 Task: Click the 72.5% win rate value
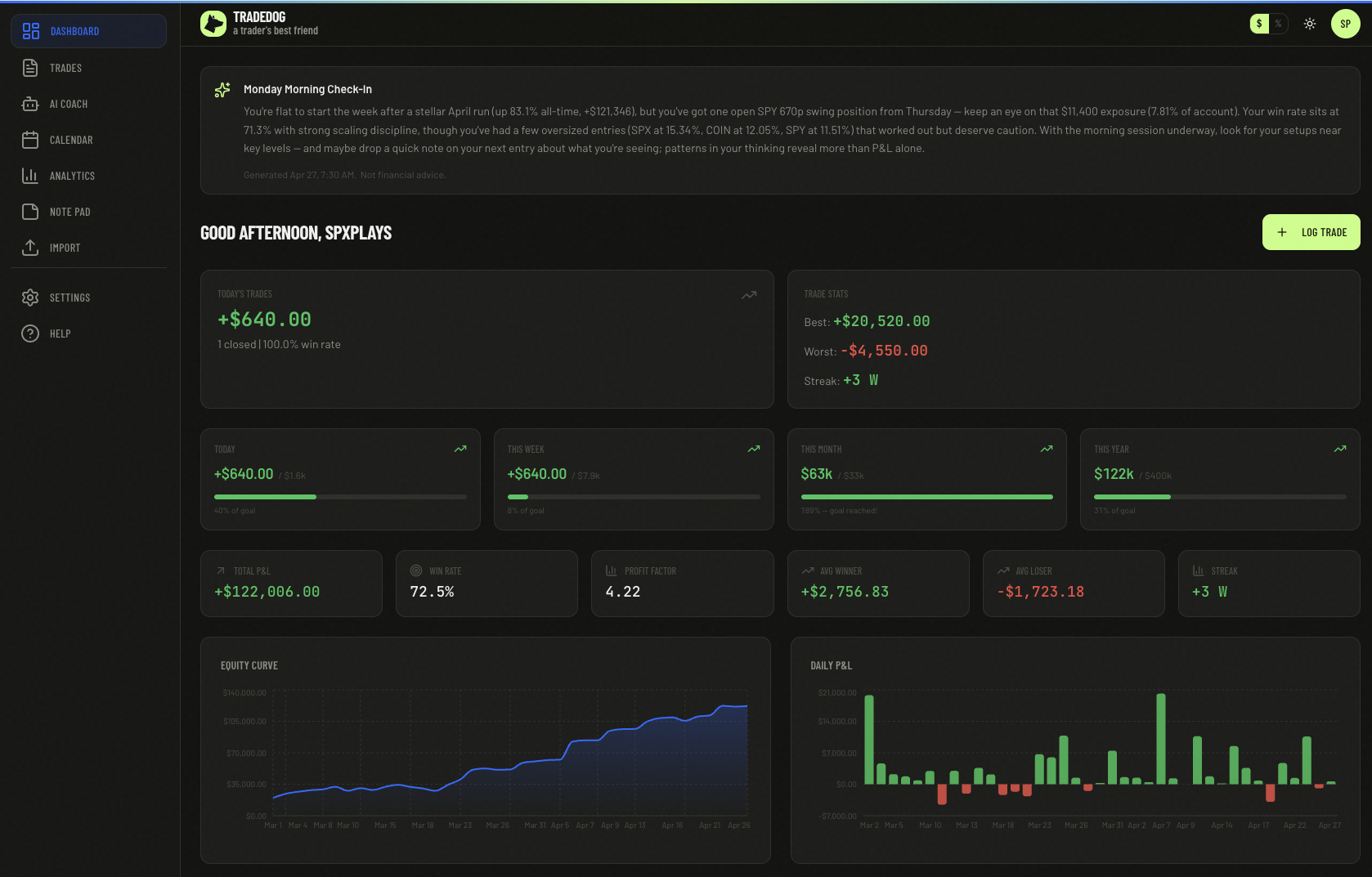coord(432,592)
